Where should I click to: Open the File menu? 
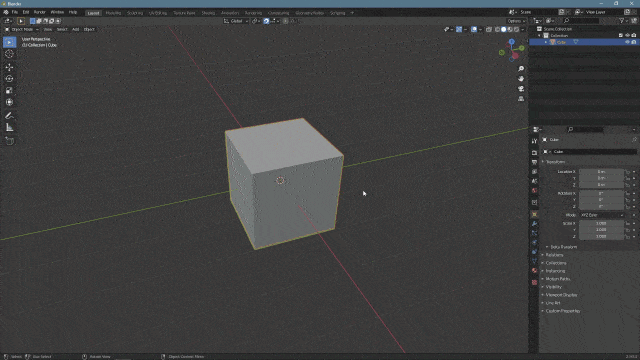tap(15, 12)
